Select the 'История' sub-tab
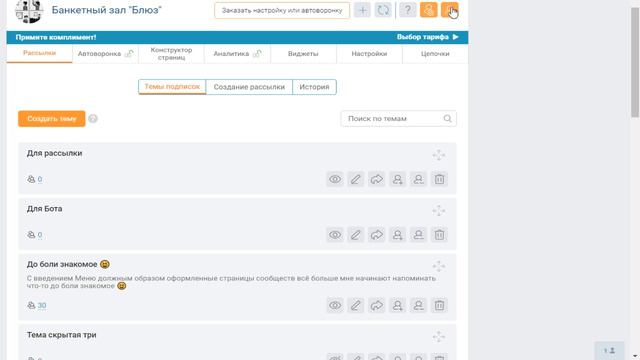The image size is (640, 360). (314, 87)
